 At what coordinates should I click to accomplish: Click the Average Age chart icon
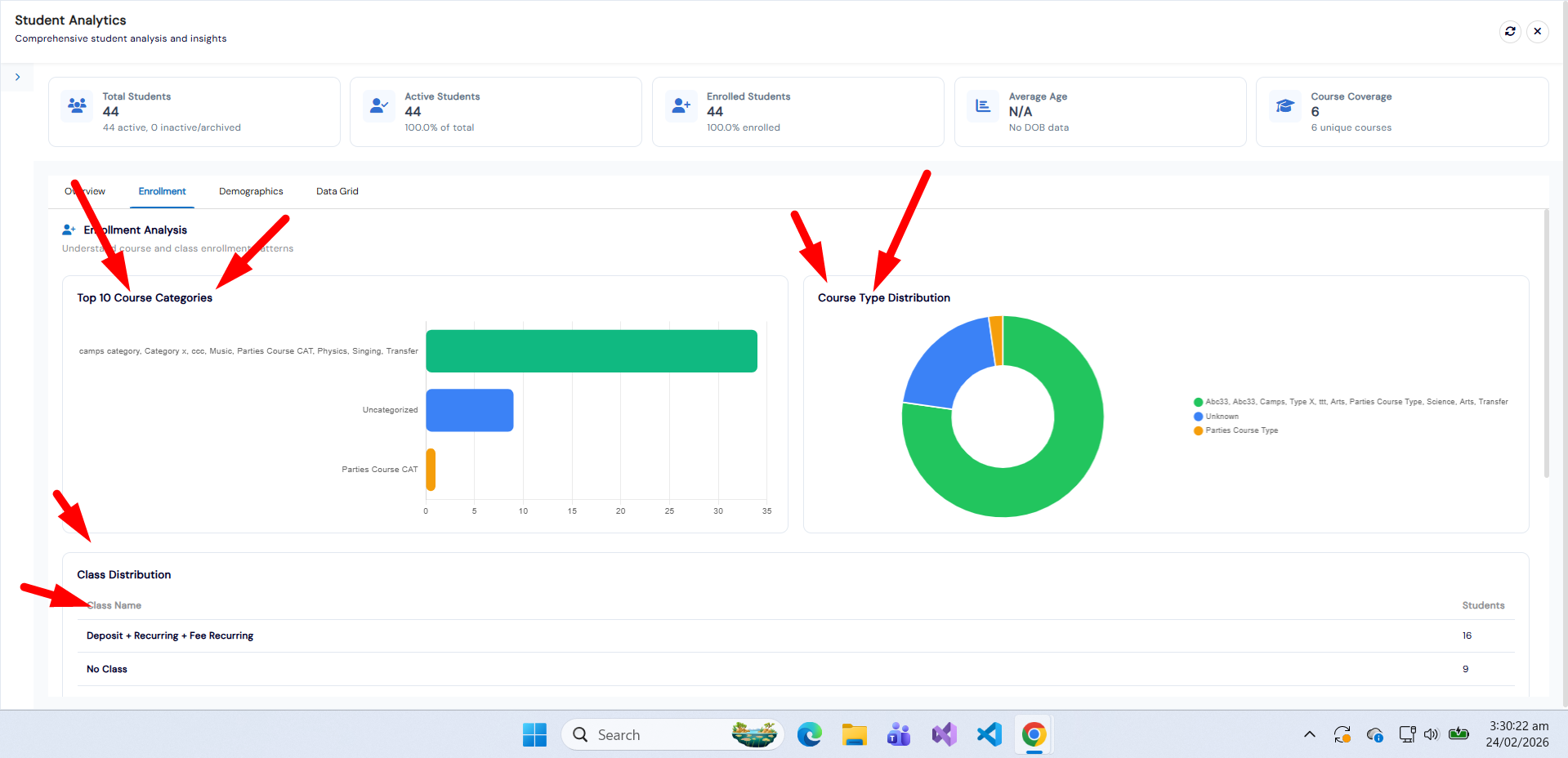click(x=983, y=105)
